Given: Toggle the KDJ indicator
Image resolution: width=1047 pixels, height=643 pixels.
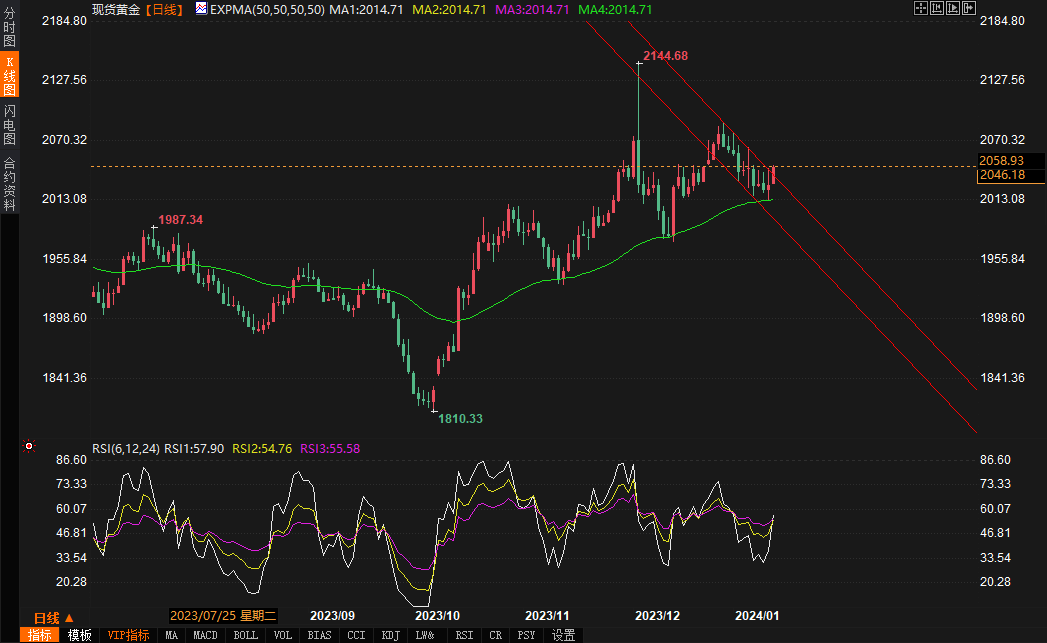Looking at the screenshot, I should coord(391,635).
